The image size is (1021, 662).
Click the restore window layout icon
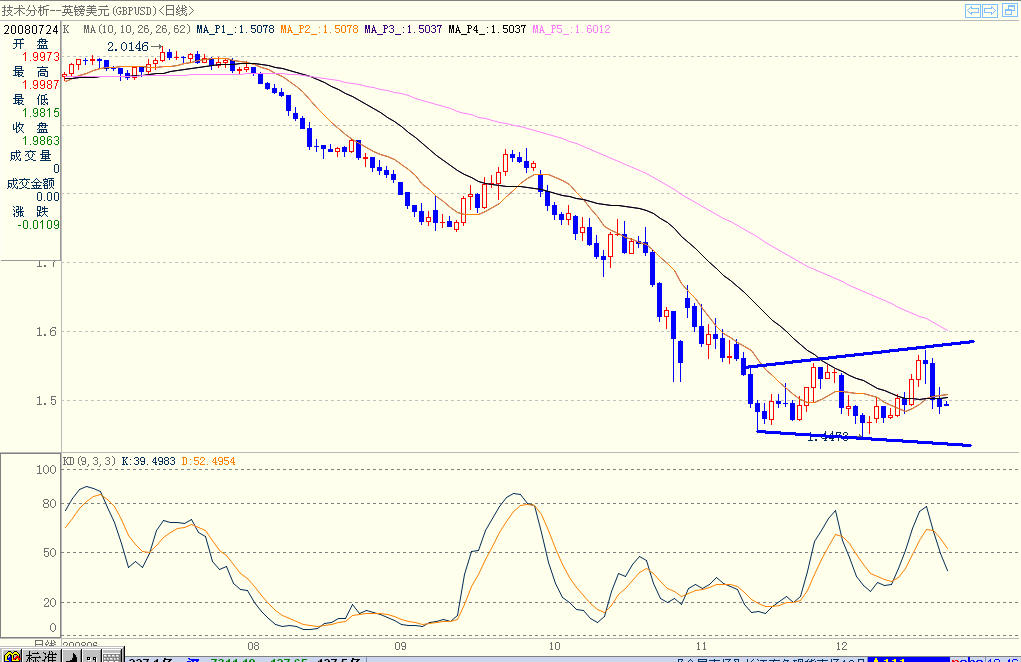1009,10
